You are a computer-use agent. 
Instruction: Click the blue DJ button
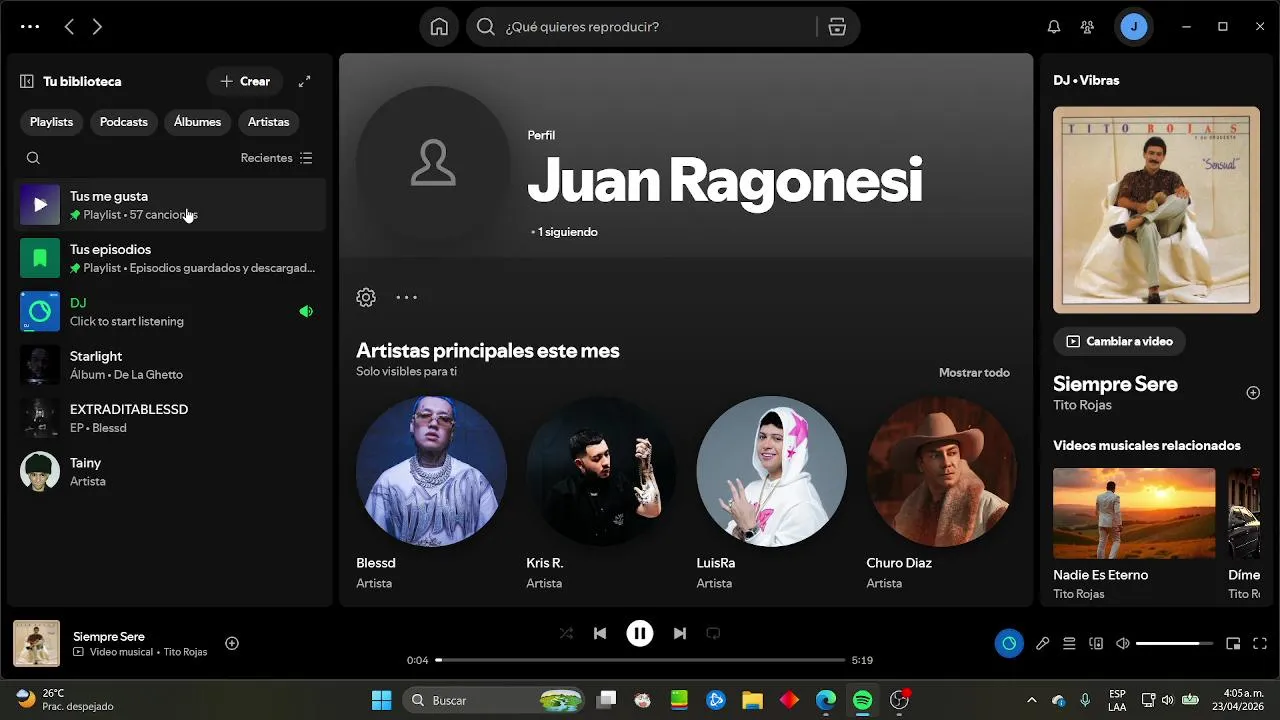point(1009,643)
